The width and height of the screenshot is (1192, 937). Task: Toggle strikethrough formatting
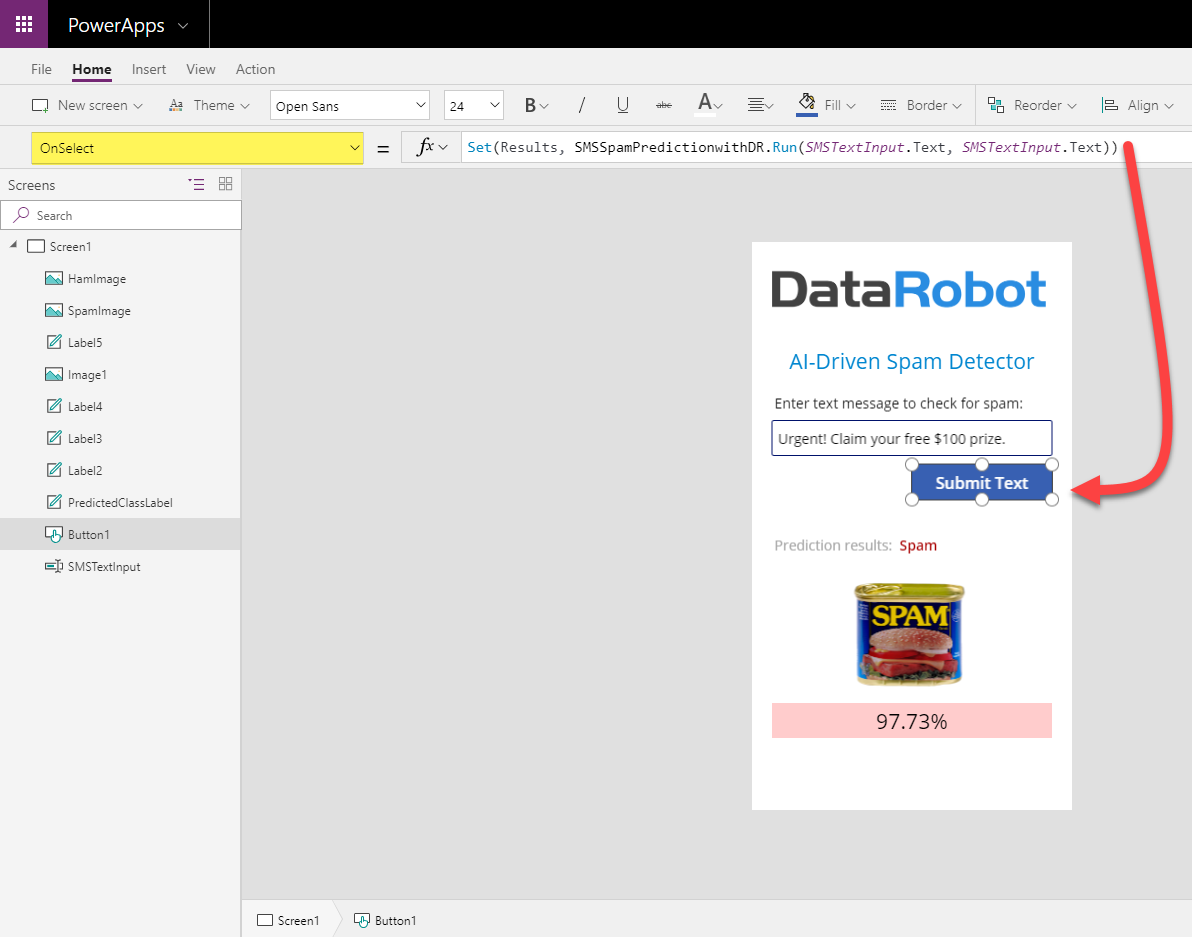tap(664, 106)
